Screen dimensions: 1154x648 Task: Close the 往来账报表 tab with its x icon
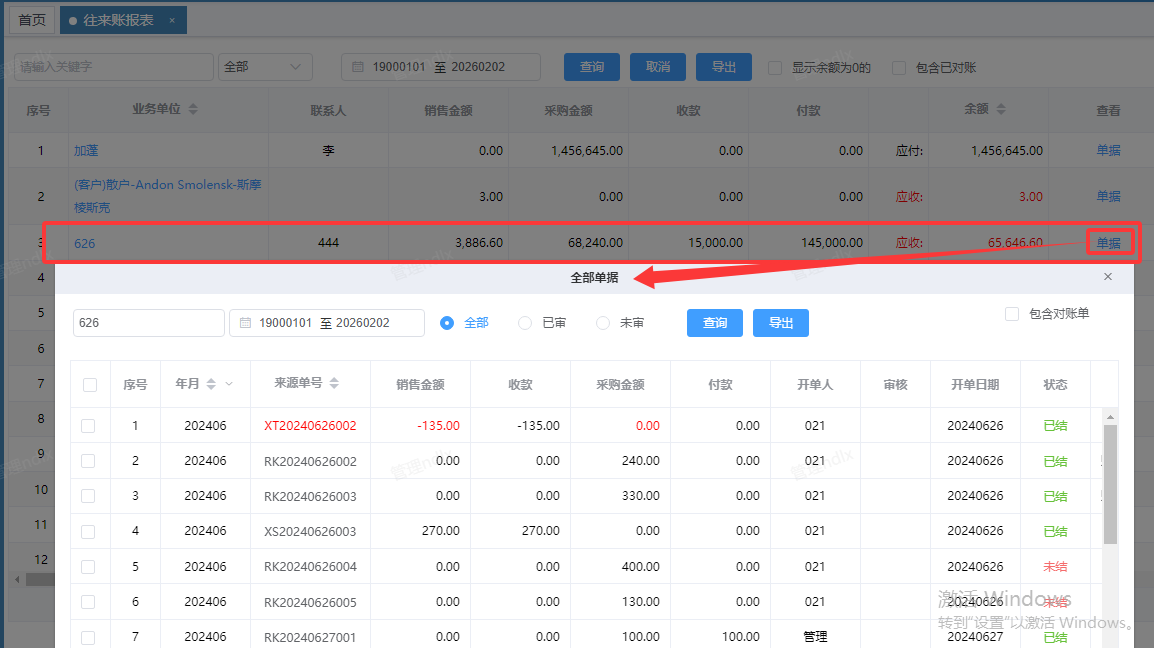pos(172,20)
